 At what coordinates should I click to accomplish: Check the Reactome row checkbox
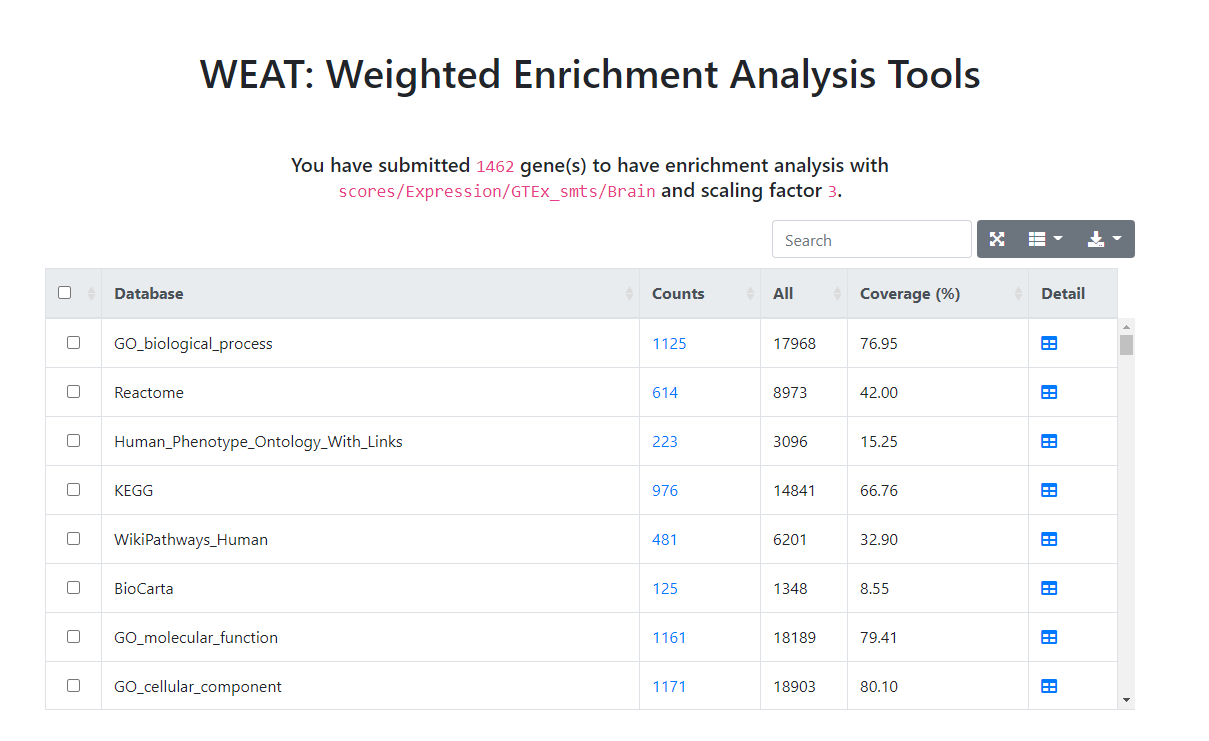pyautogui.click(x=73, y=392)
